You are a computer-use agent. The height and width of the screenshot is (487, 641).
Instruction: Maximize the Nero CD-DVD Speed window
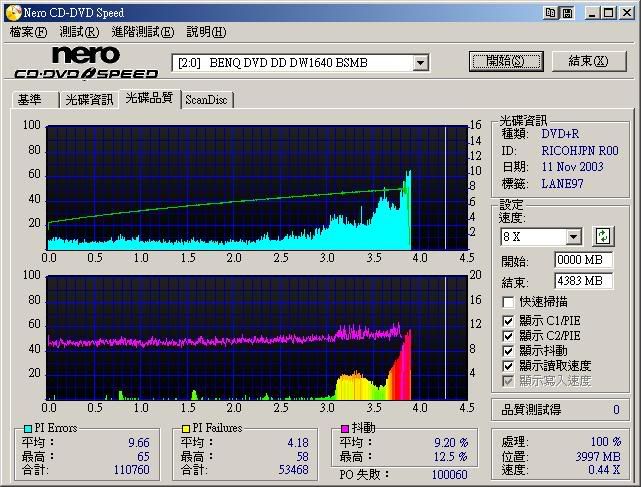(x=609, y=13)
